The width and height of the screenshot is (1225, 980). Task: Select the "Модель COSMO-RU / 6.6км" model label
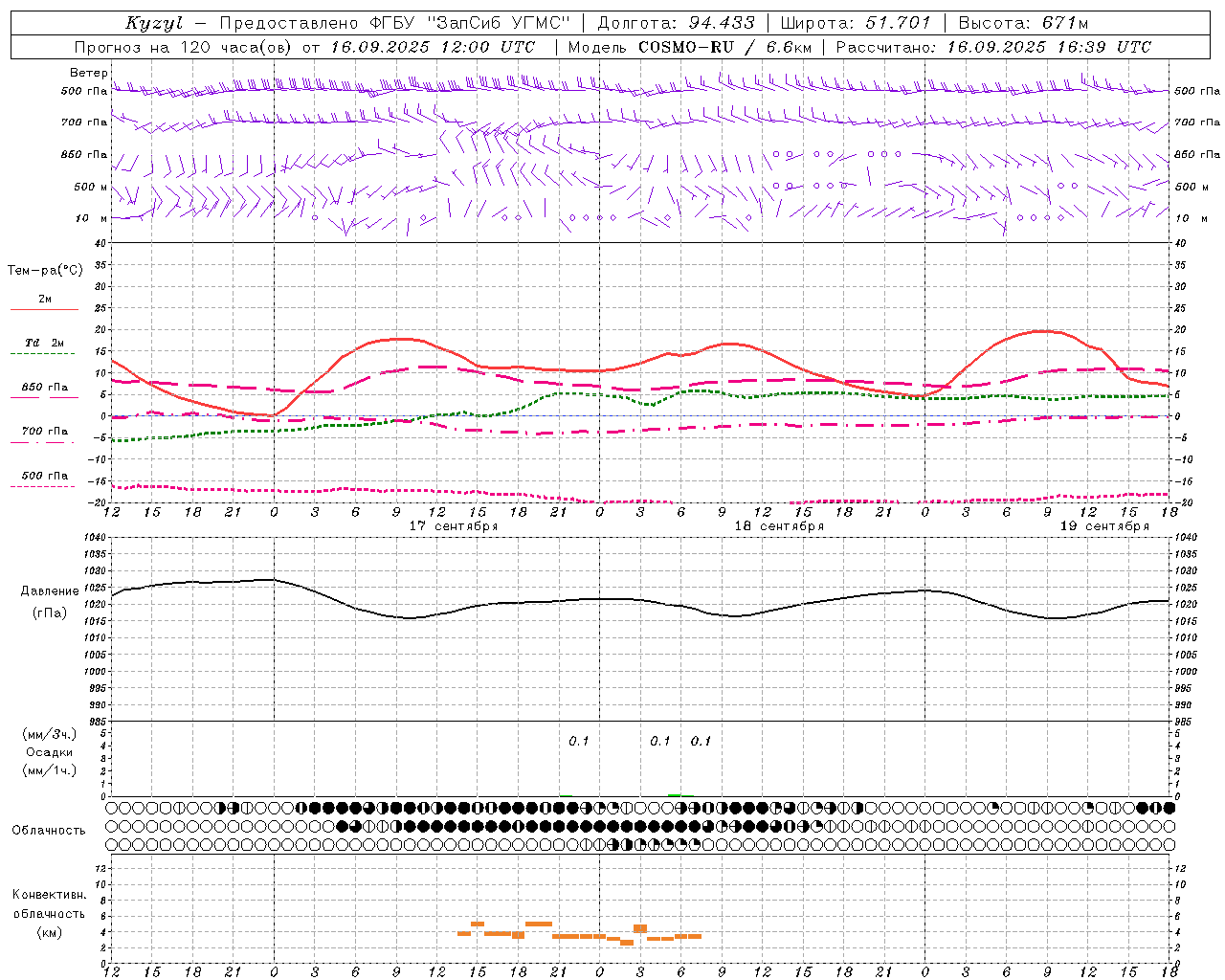(x=690, y=47)
